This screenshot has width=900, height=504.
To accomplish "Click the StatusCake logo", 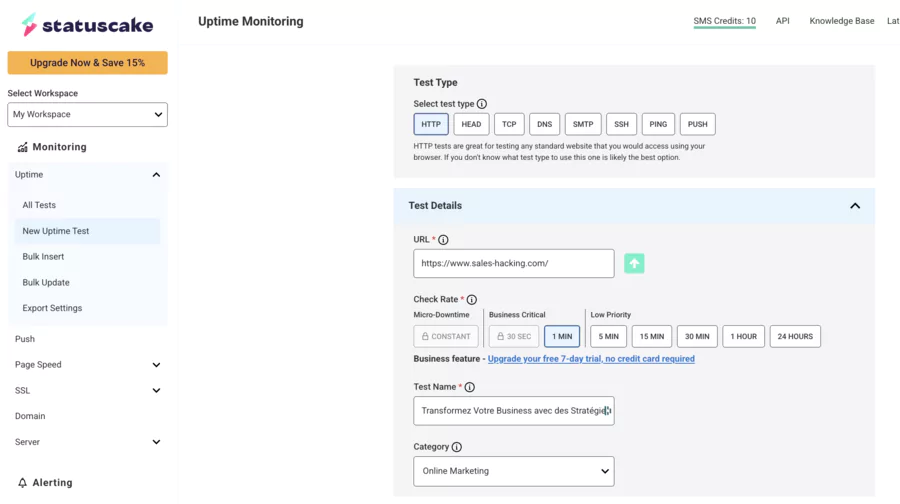I will coord(87,25).
